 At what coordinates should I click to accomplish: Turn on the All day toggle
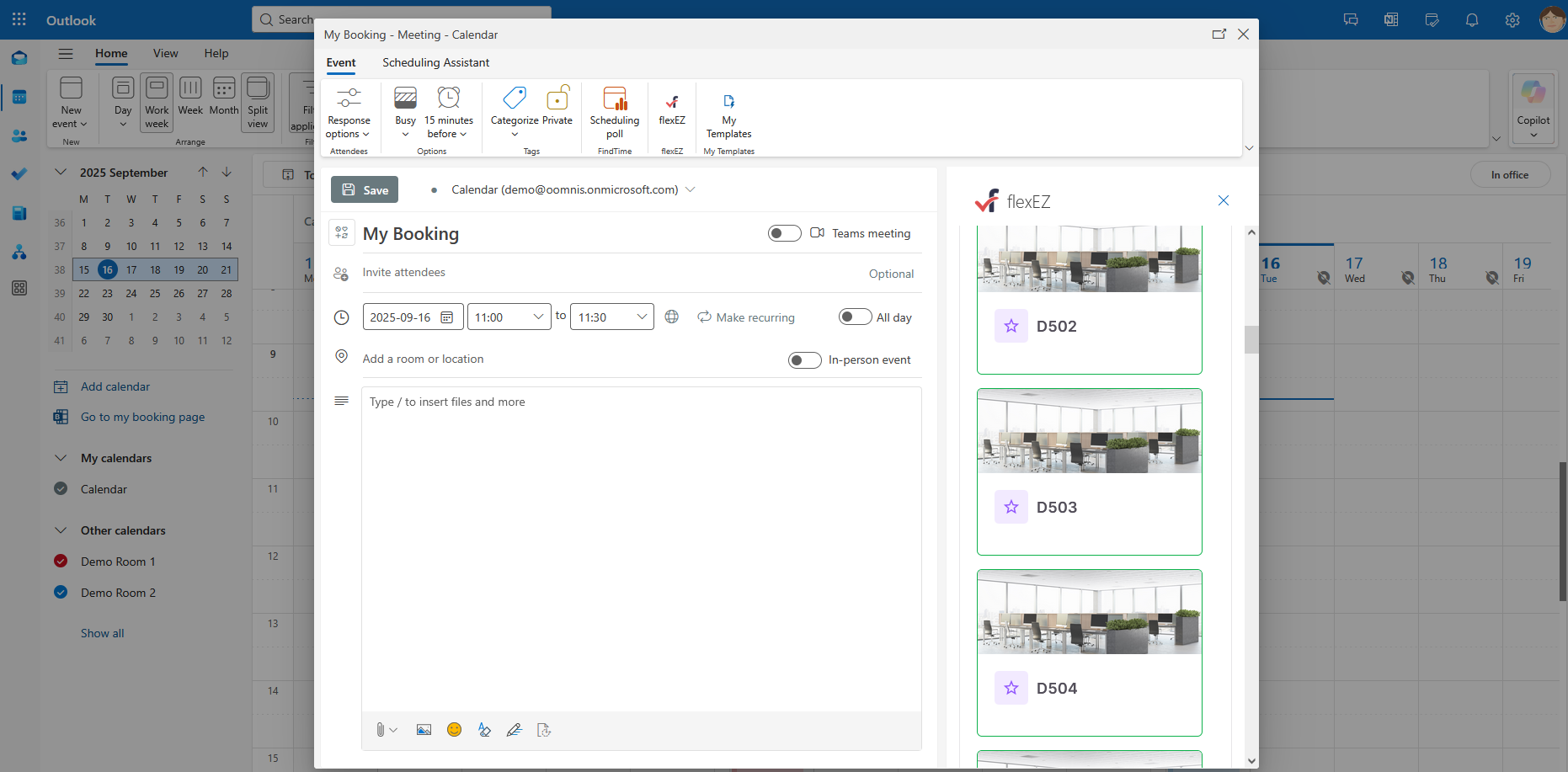[x=855, y=317]
